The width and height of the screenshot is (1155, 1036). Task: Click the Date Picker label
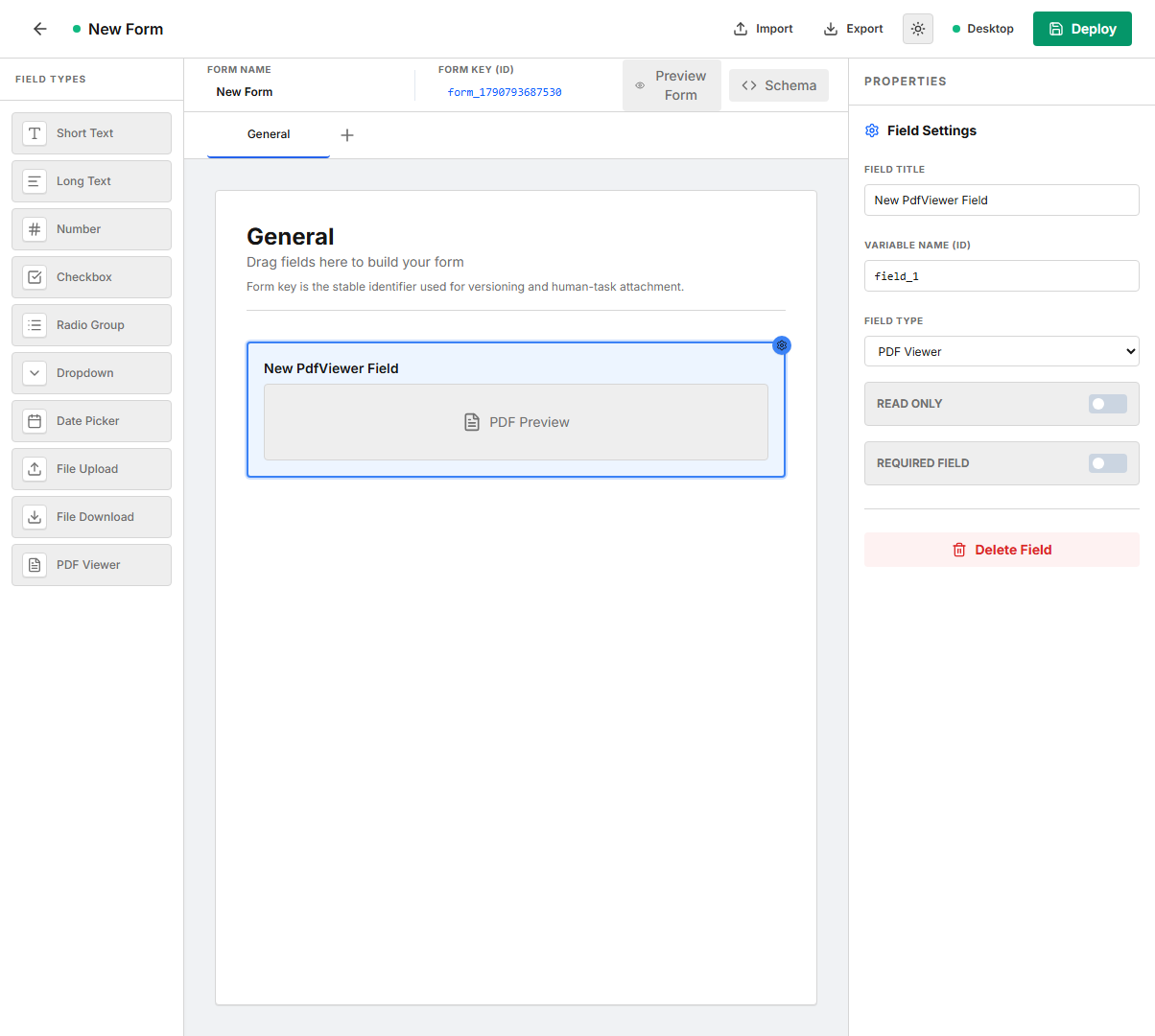pyautogui.click(x=88, y=421)
